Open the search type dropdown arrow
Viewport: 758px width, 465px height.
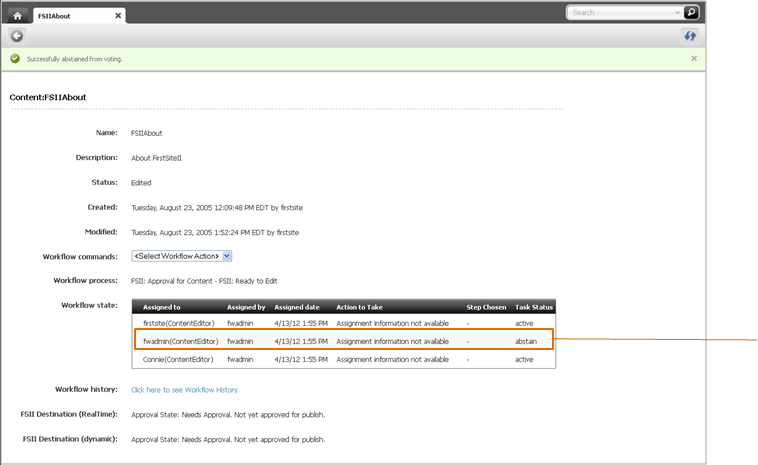pos(677,13)
